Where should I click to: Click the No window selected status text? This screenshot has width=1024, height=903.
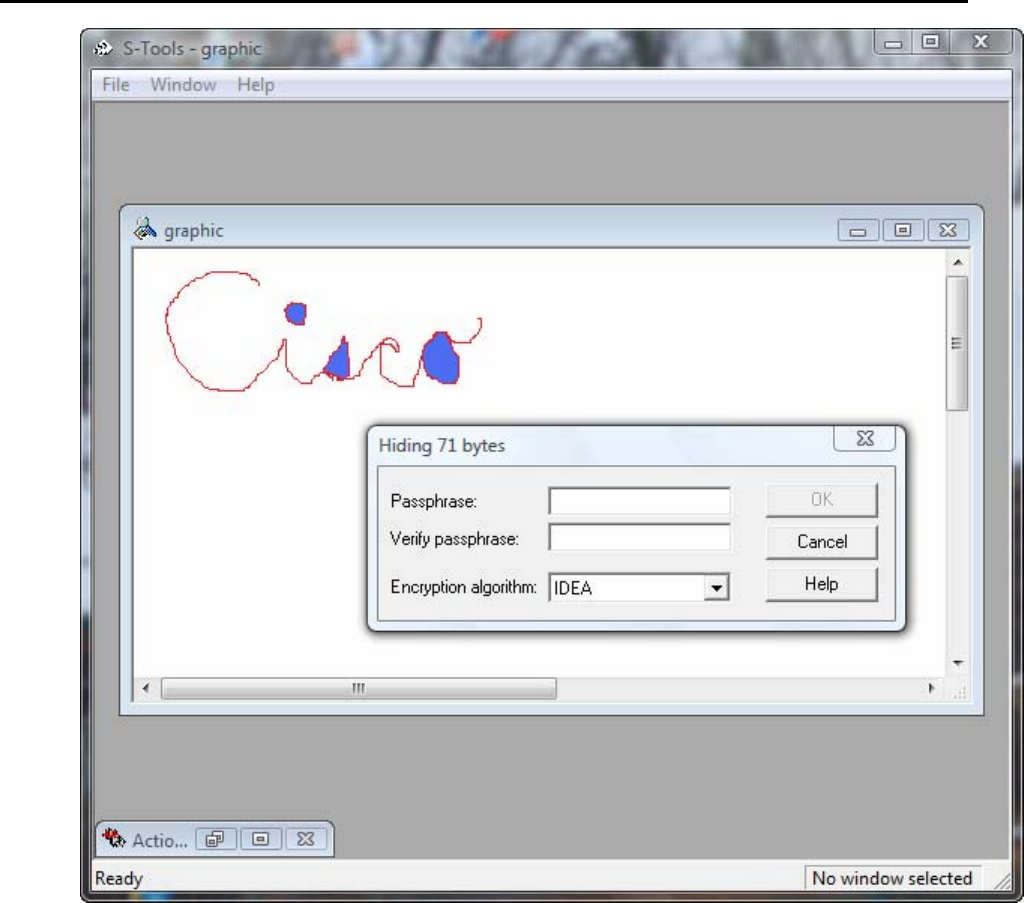(892, 879)
